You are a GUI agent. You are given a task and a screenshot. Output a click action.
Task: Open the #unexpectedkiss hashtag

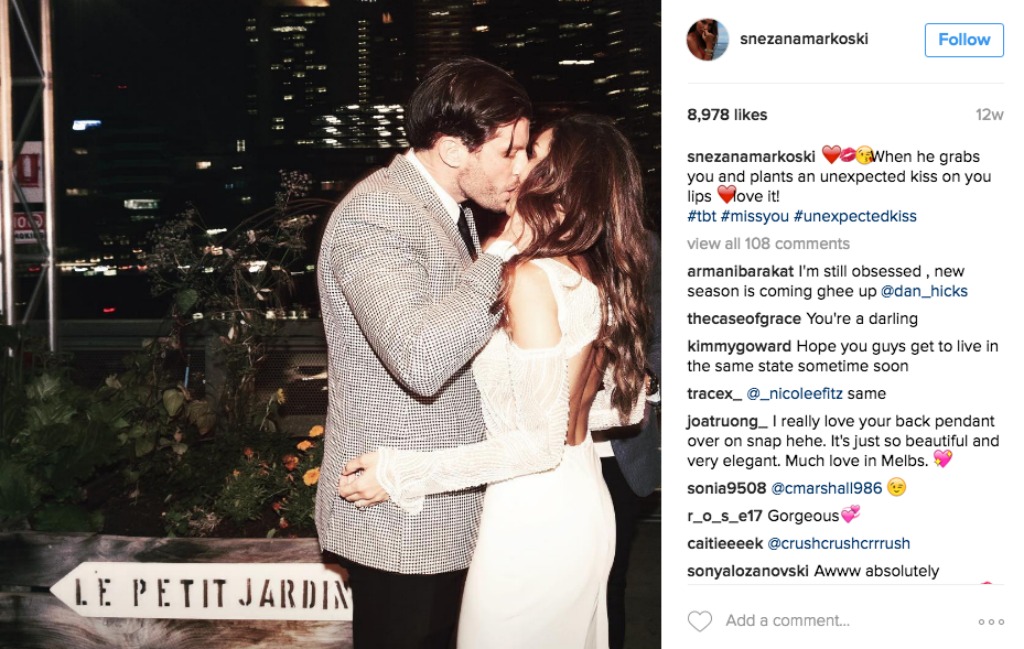pos(855,216)
